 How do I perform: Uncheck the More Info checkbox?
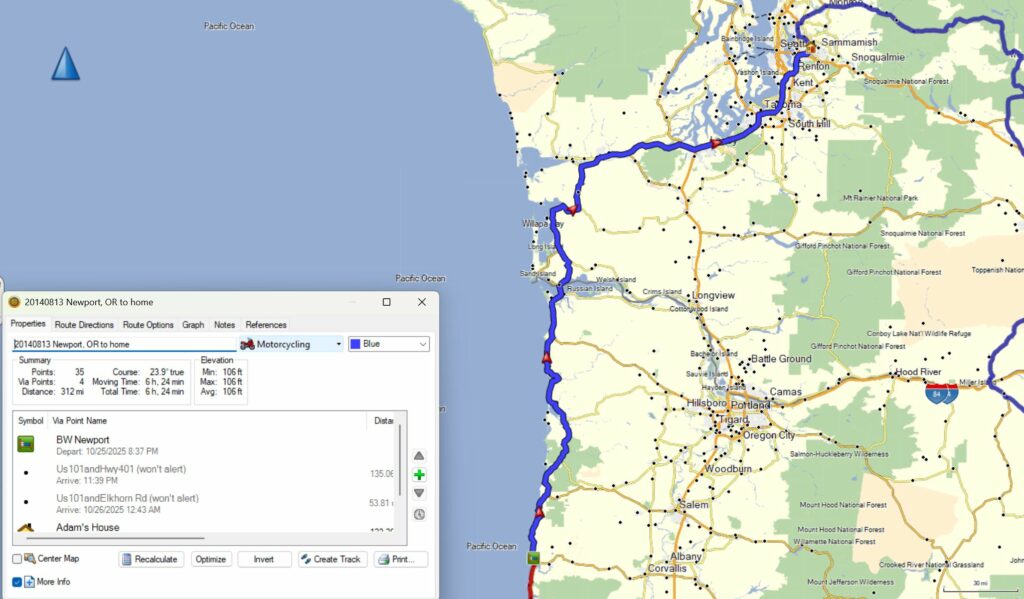pyautogui.click(x=17, y=581)
